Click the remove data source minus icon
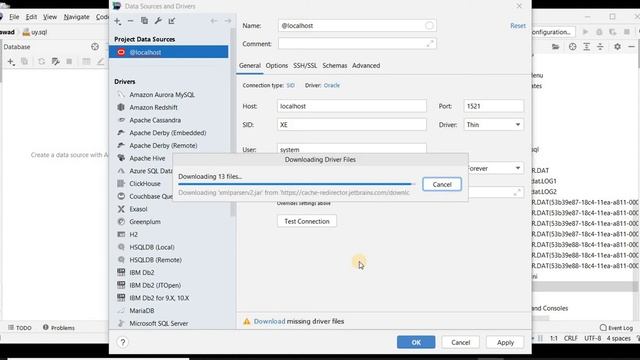This screenshot has height=360, width=640. pyautogui.click(x=131, y=21)
